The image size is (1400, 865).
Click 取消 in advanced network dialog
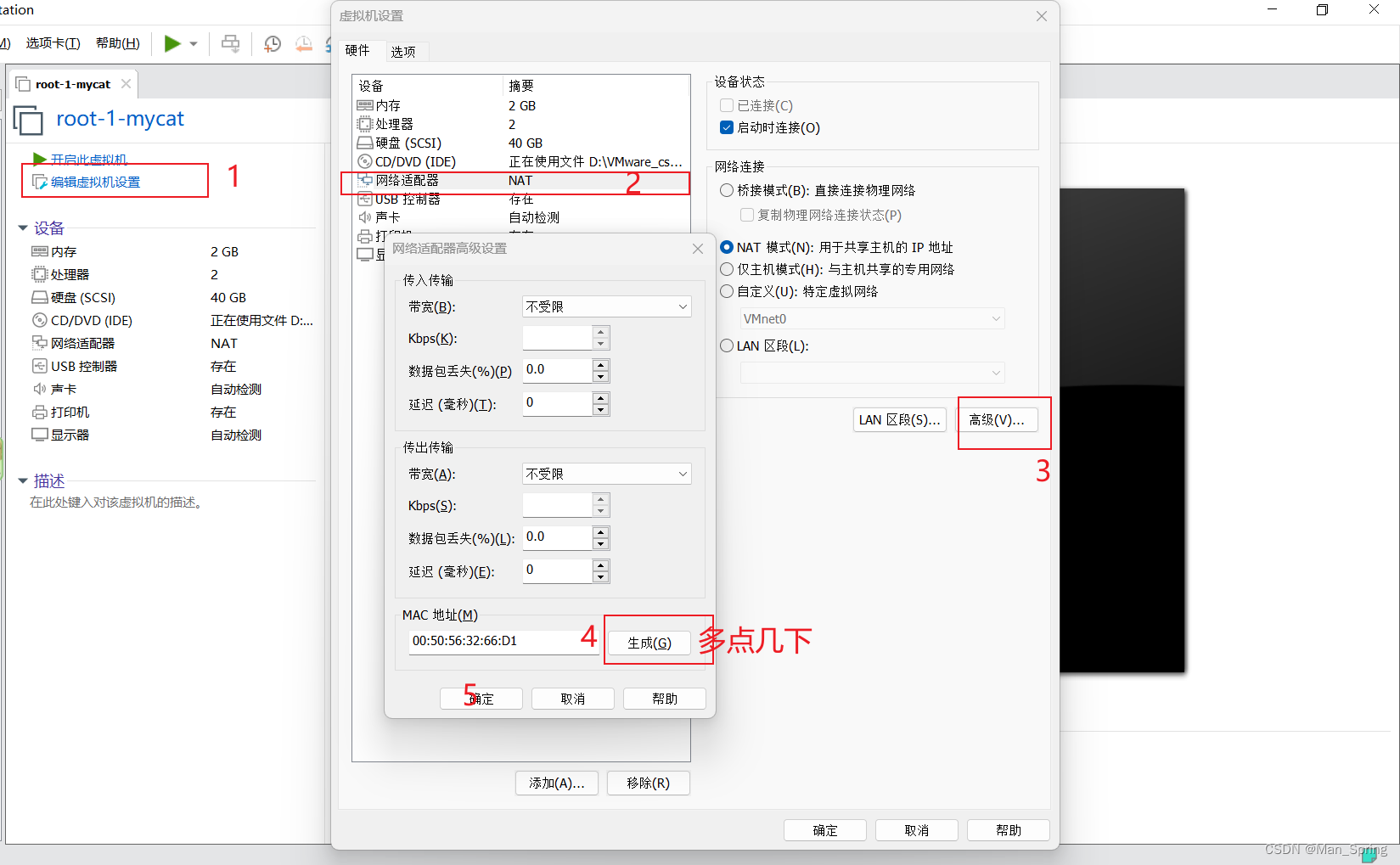point(573,699)
